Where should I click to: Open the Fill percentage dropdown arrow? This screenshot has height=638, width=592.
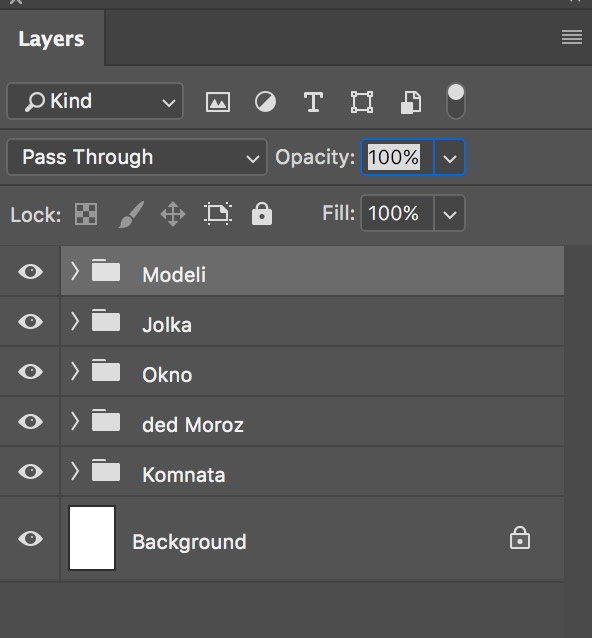pyautogui.click(x=450, y=214)
